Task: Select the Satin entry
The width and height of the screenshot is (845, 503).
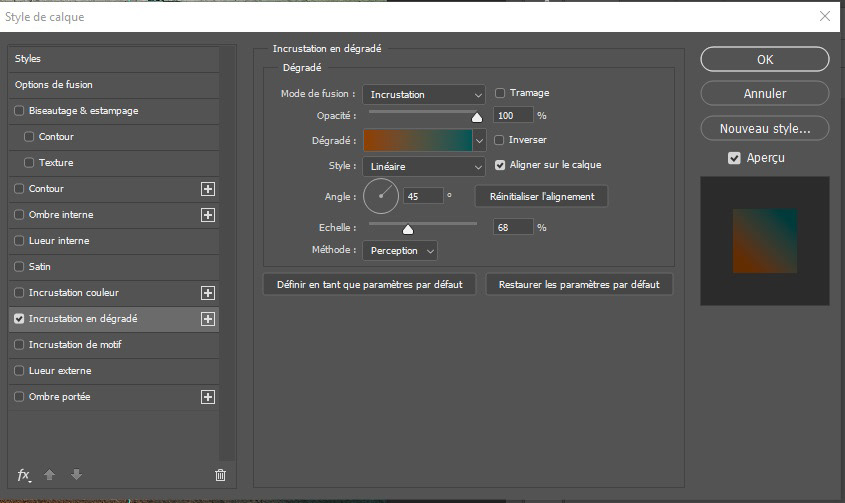Action: (114, 266)
